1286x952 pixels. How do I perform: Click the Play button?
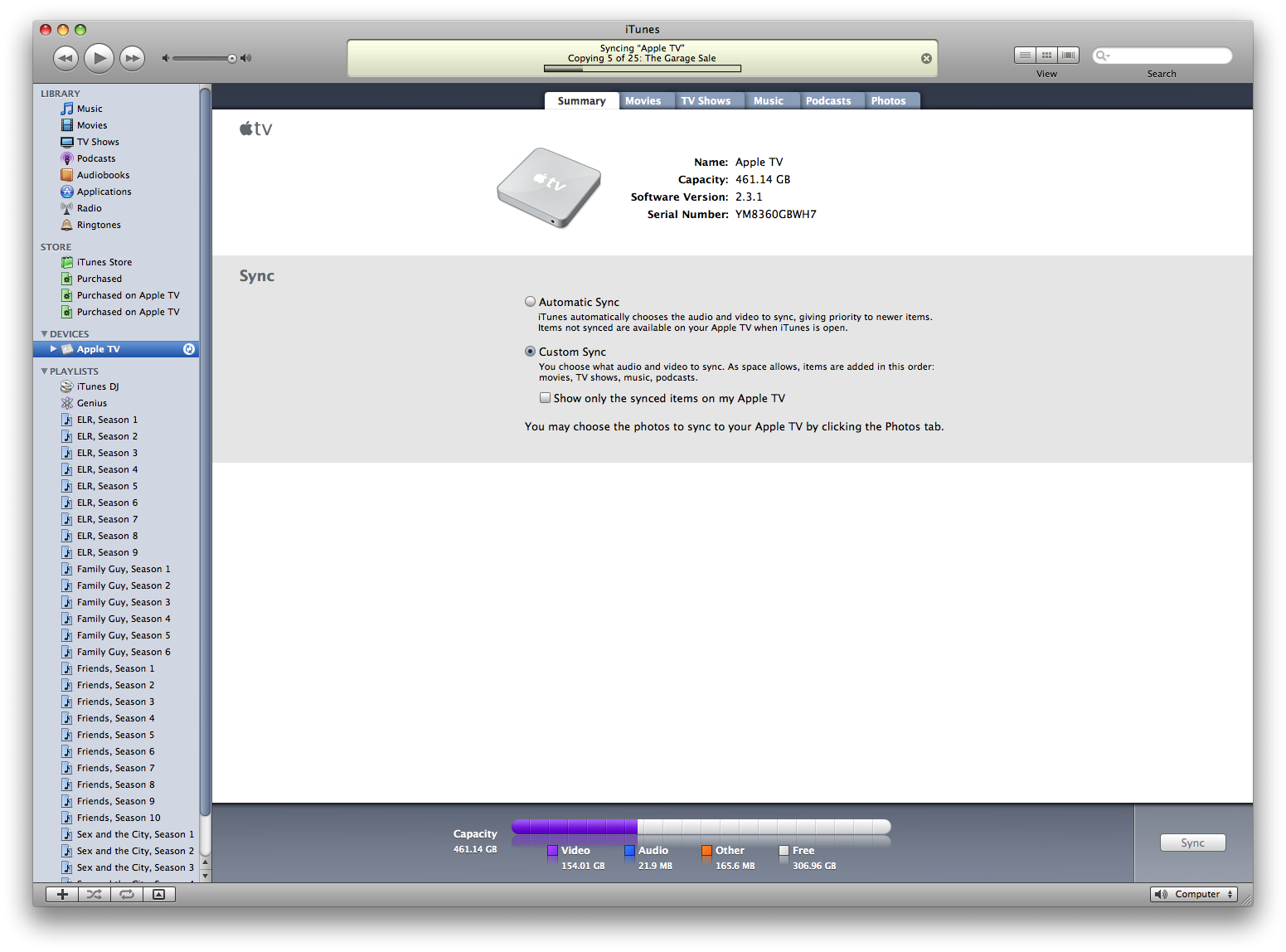(99, 58)
